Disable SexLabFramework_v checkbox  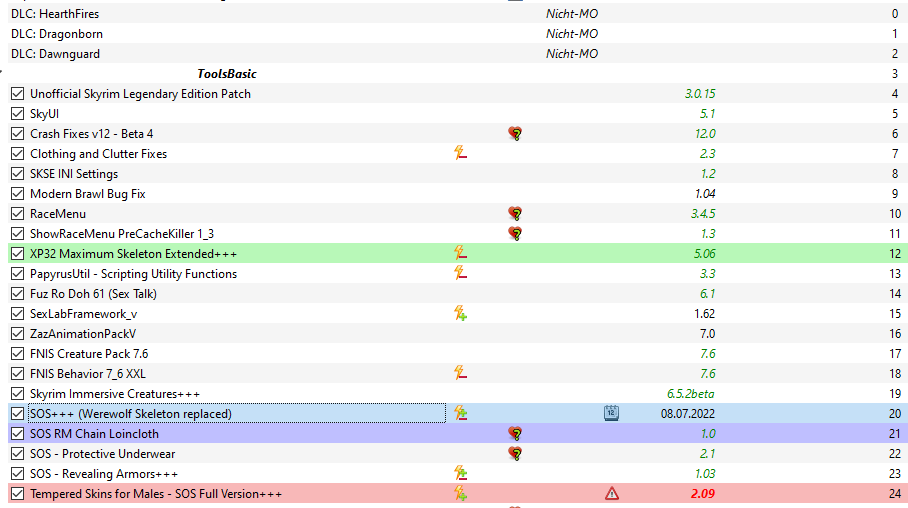(17, 313)
